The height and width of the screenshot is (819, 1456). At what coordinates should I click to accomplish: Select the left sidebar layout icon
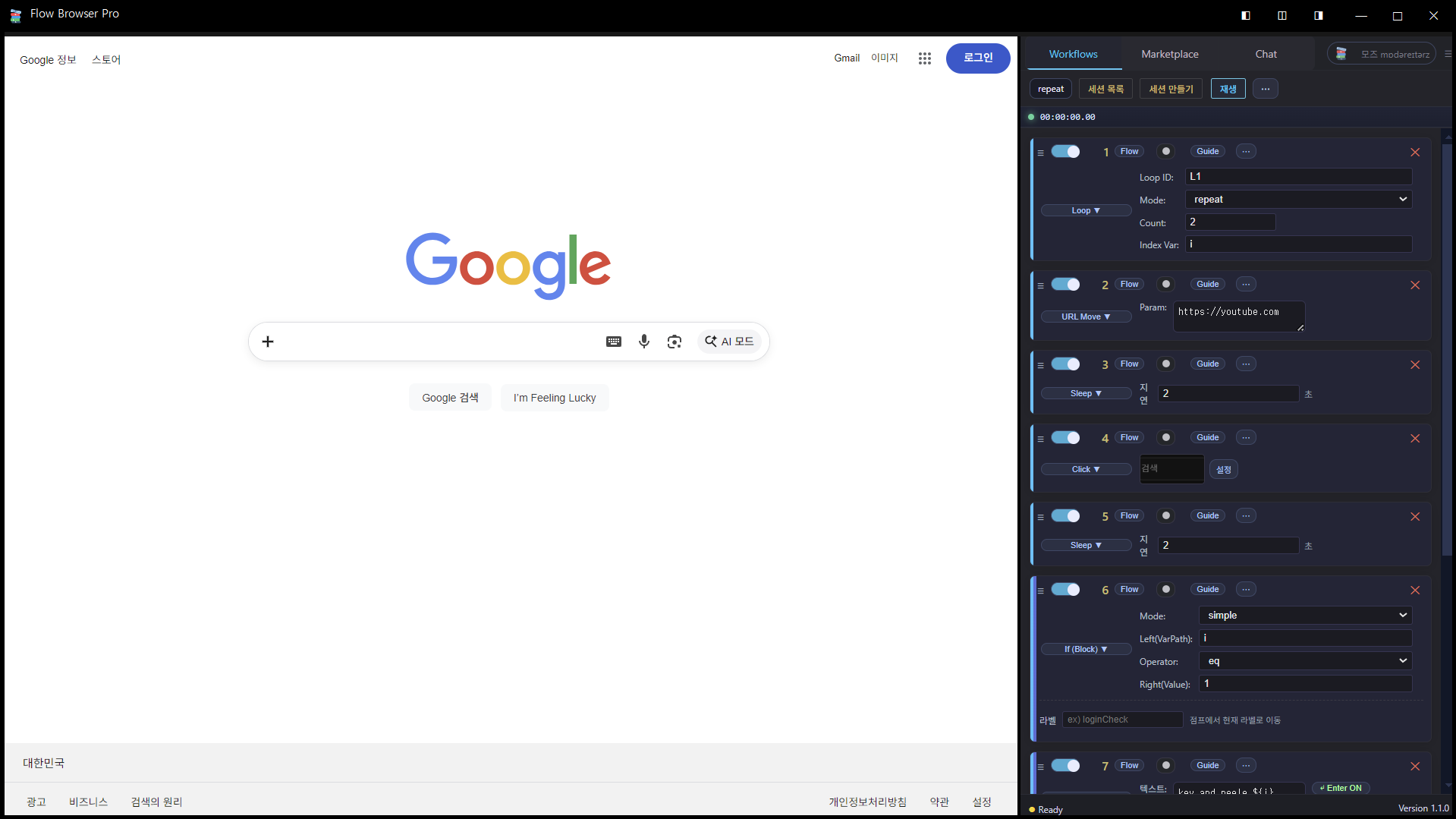tap(1245, 15)
